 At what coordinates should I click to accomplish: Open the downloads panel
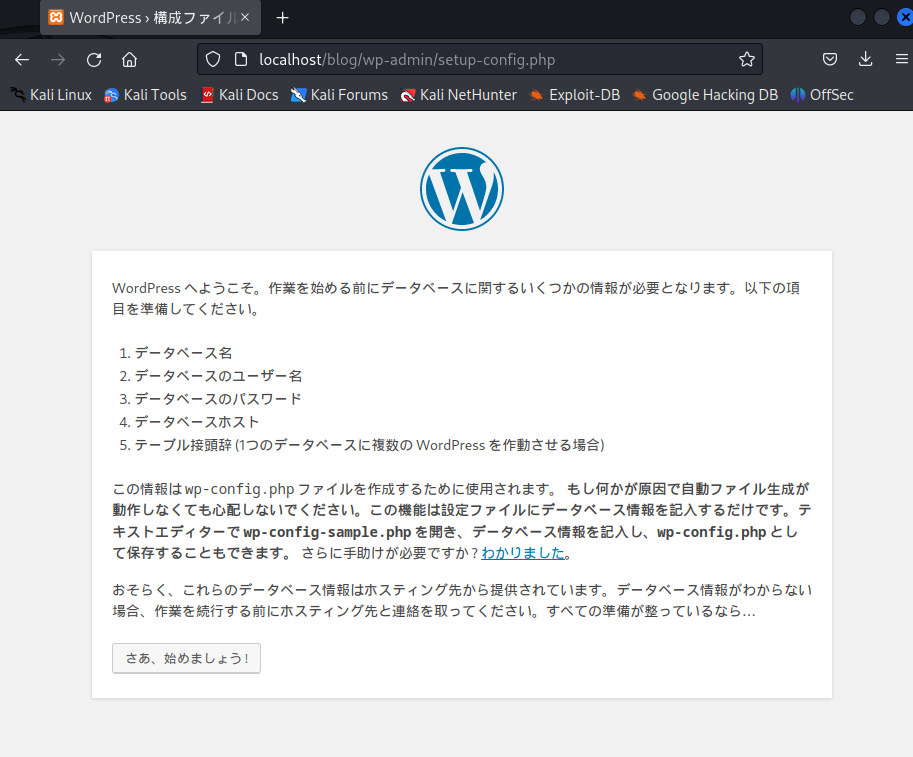(866, 59)
